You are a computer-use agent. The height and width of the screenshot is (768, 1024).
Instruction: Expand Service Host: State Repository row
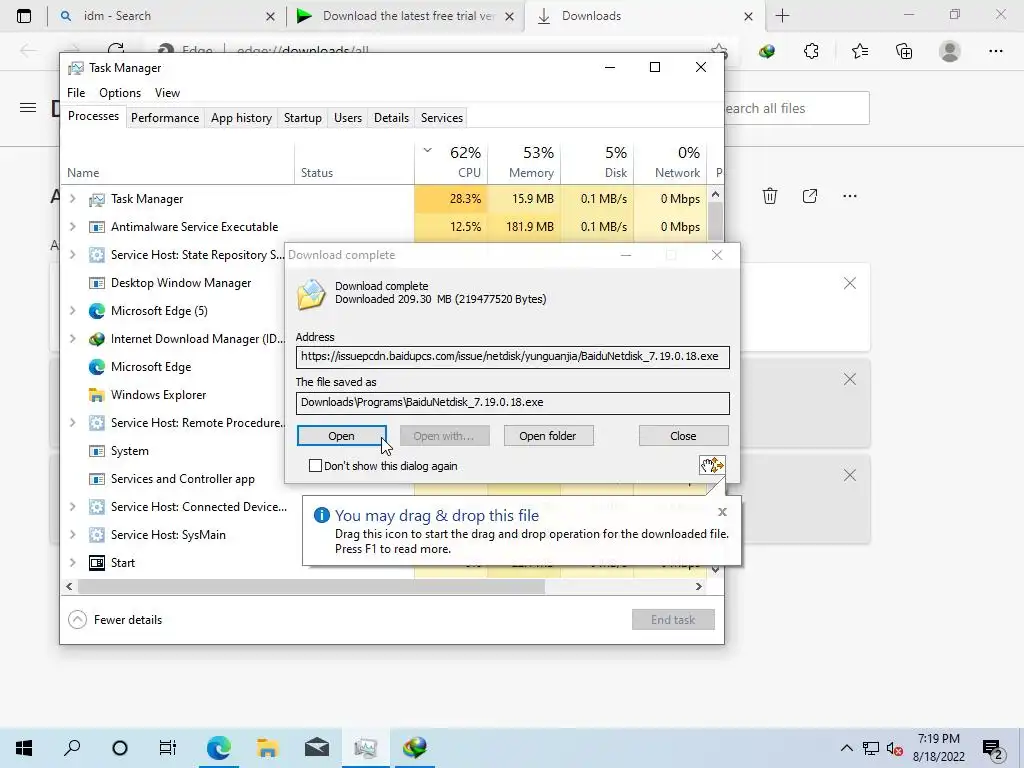(72, 255)
